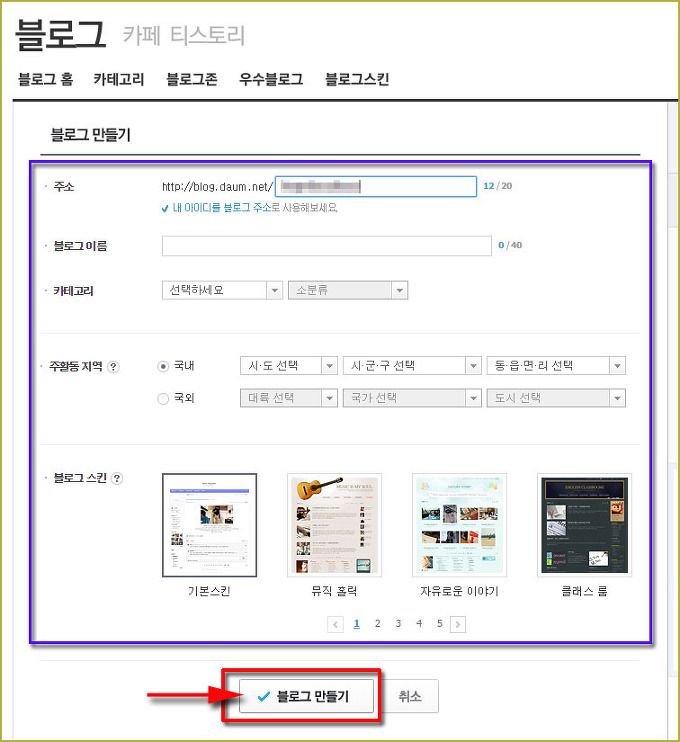The height and width of the screenshot is (742, 680).
Task: Open the 대륙 선택 dropdown
Action: 289,398
